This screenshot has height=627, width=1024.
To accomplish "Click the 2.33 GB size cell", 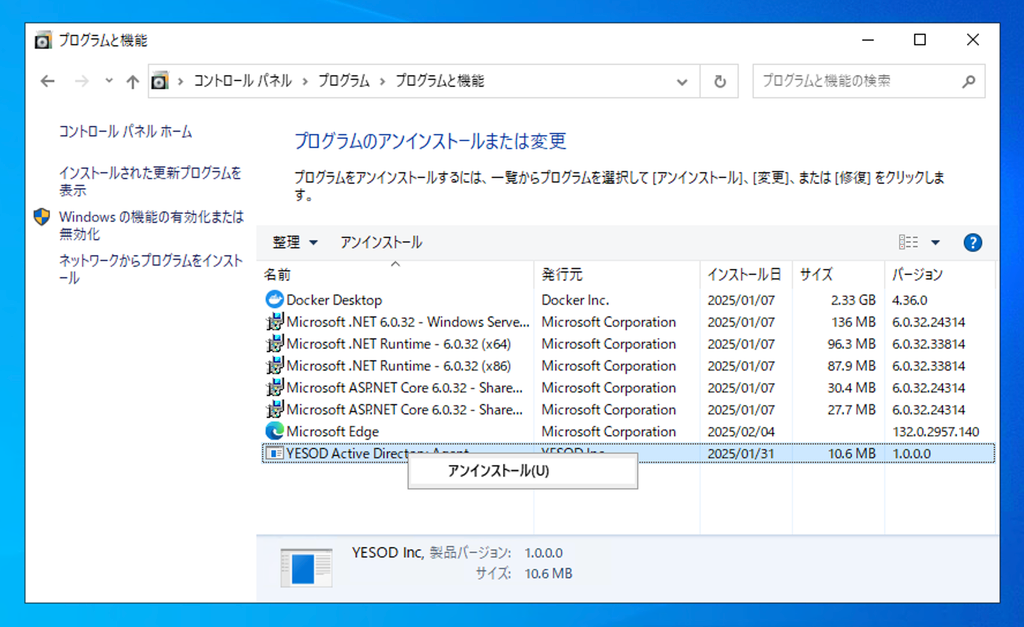I will (x=853, y=300).
